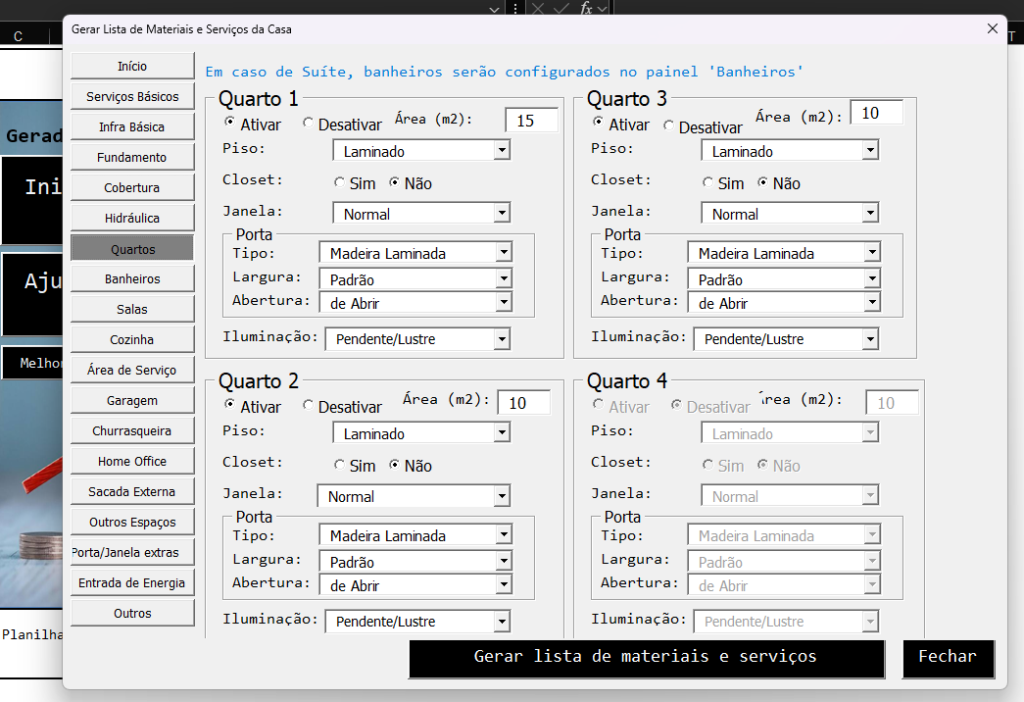The width and height of the screenshot is (1024, 702).
Task: Open Outros Espaços panel
Action: pos(132,522)
